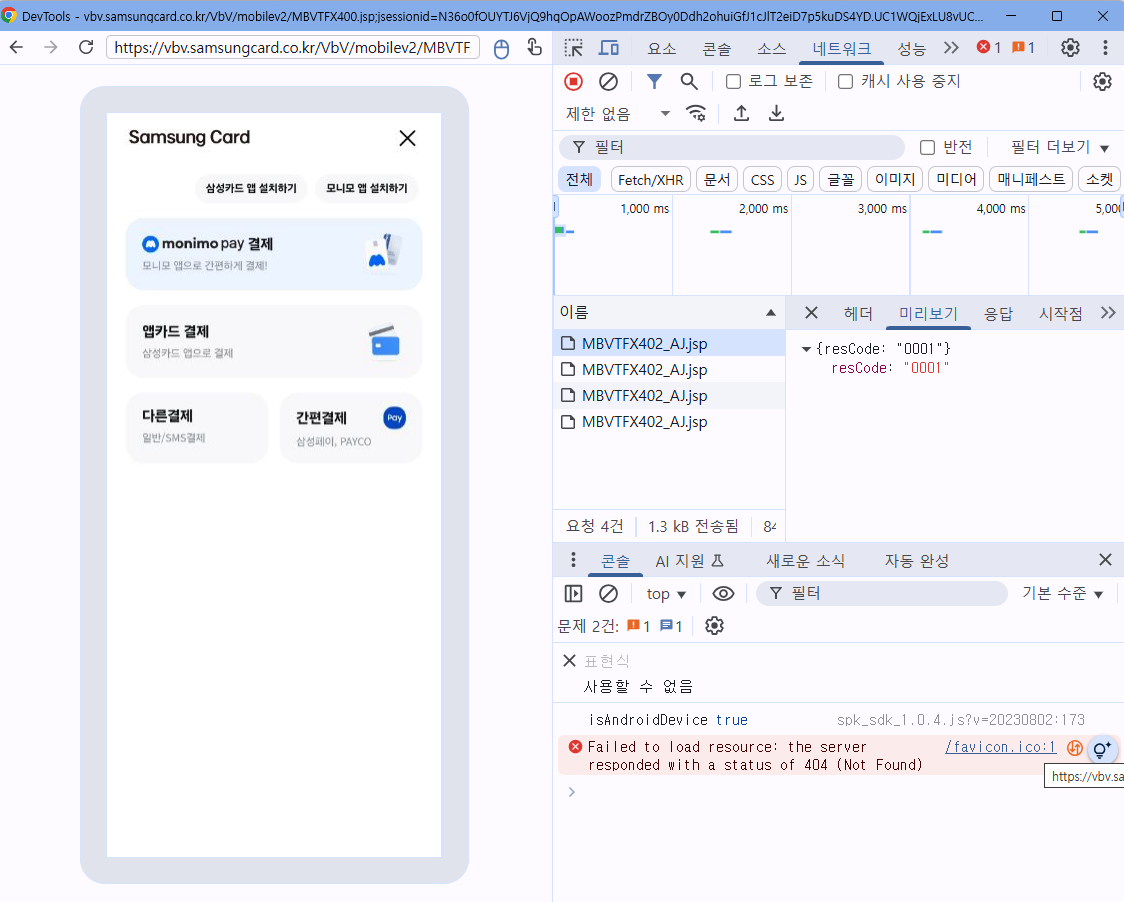Click import HAR upload icon

coord(741,113)
